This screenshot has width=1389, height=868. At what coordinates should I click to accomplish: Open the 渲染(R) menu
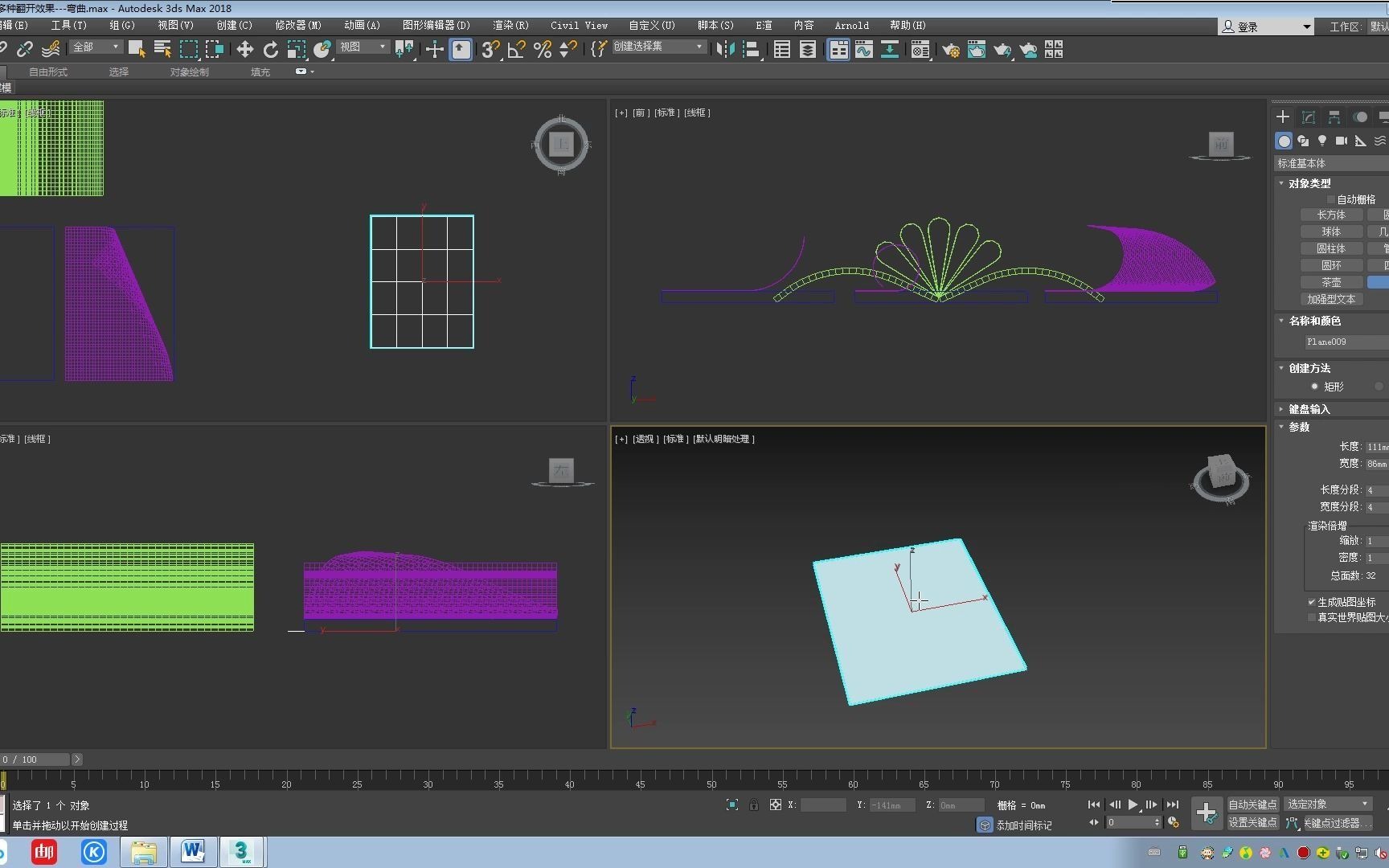coord(510,26)
